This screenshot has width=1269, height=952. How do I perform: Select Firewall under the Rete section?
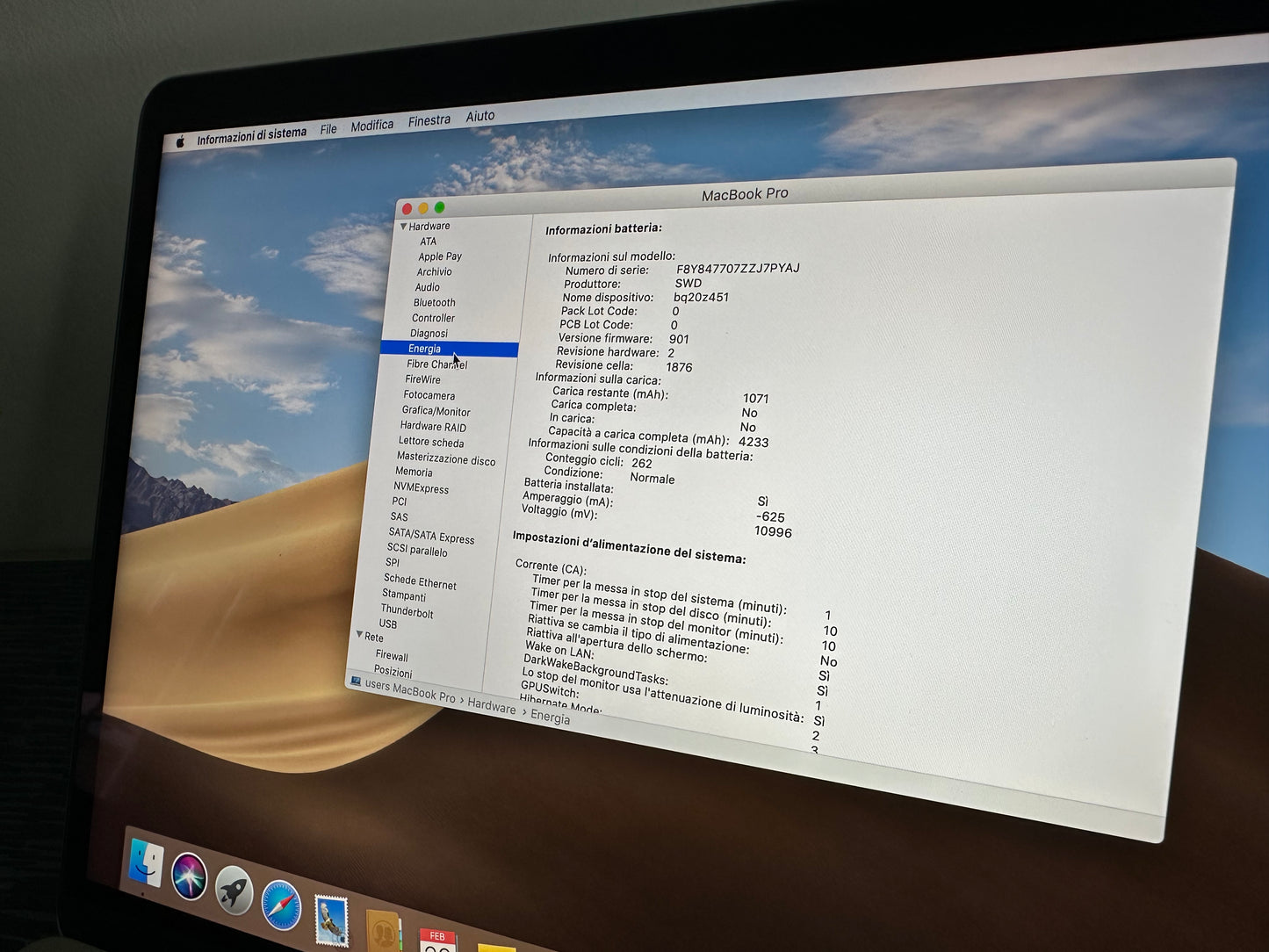(392, 656)
